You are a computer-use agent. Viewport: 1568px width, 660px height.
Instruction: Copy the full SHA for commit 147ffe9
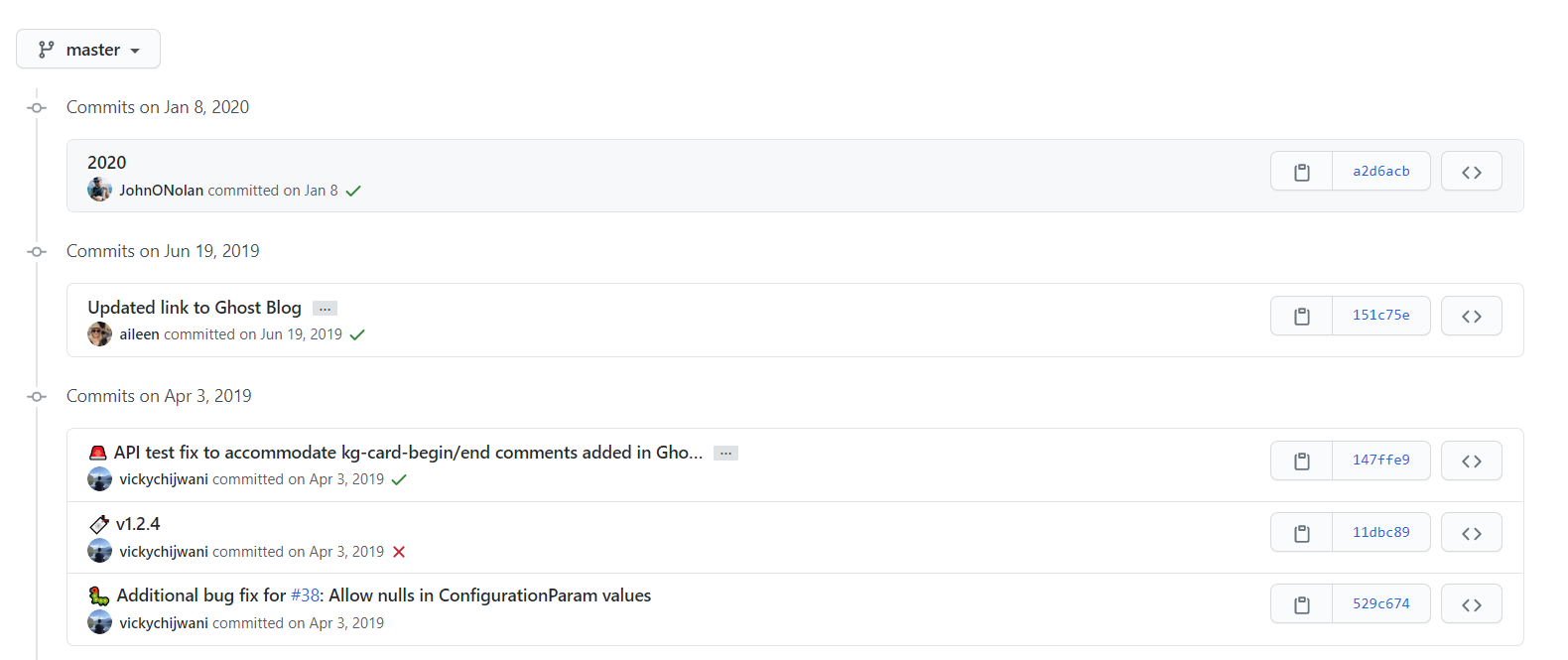pos(1301,461)
